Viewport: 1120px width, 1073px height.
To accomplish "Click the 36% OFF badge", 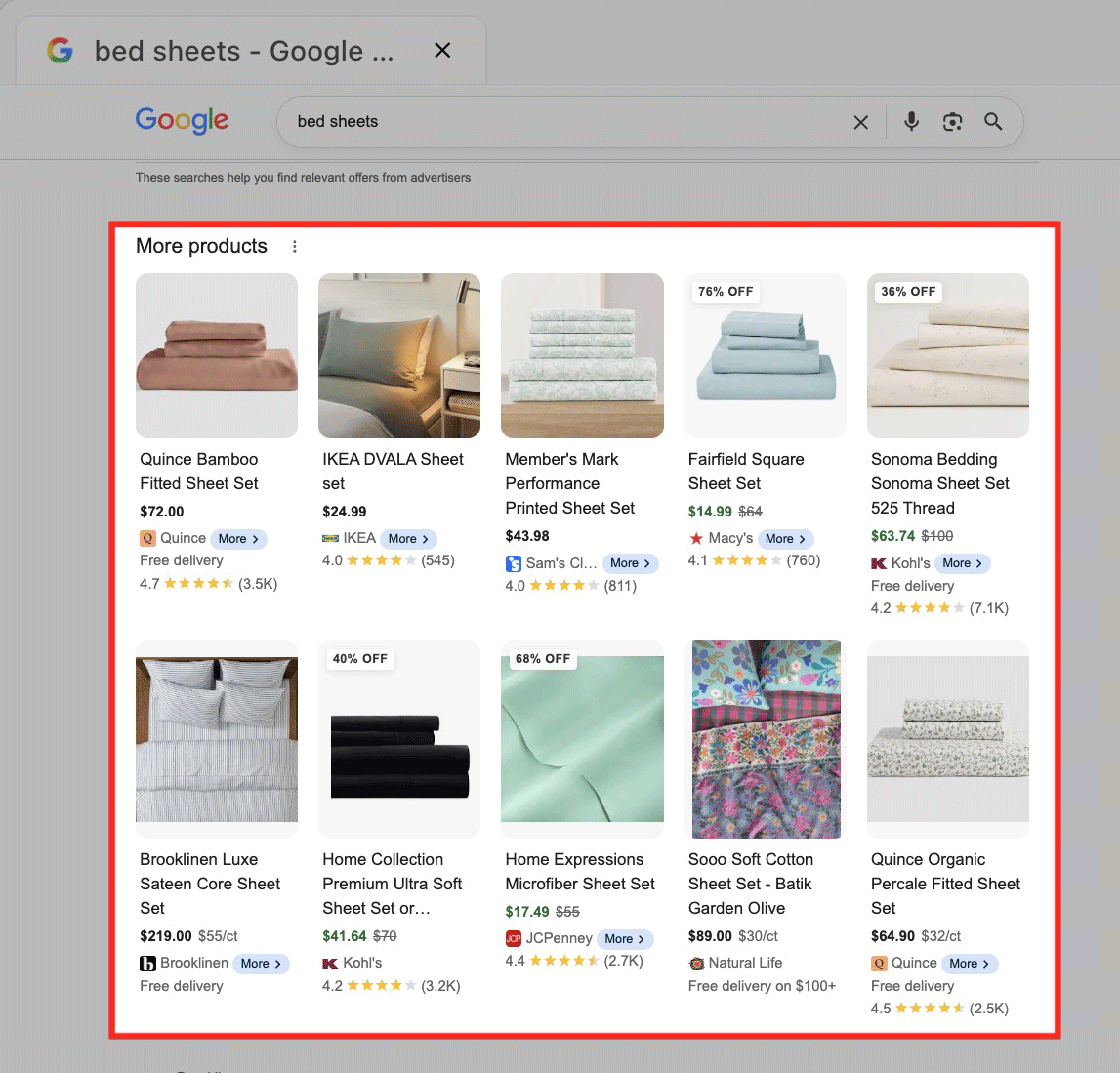I will pyautogui.click(x=908, y=292).
